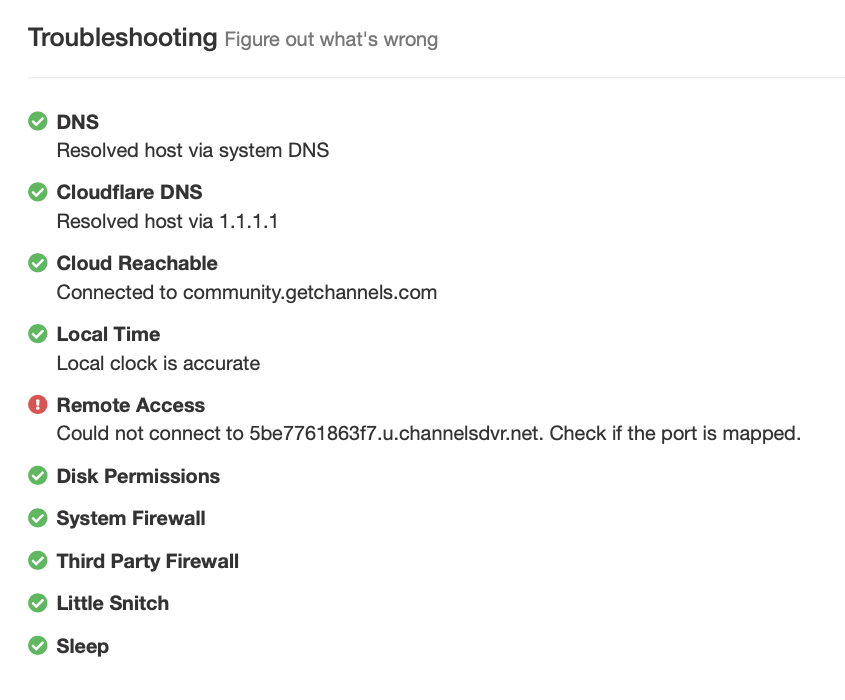
Task: Click the green check beside Little Snitch
Action: pos(38,603)
